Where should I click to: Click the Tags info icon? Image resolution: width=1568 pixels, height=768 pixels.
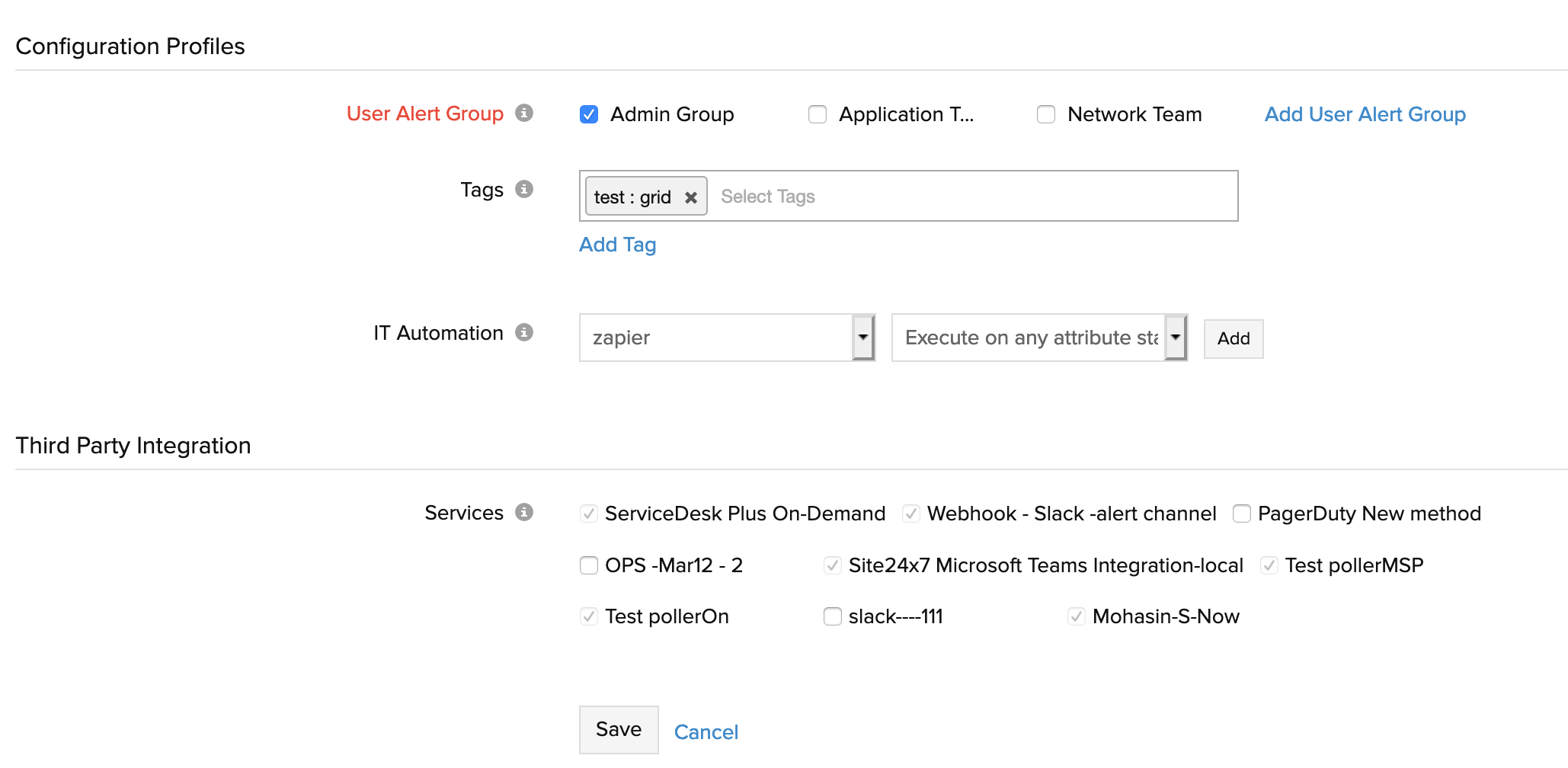pyautogui.click(x=523, y=189)
